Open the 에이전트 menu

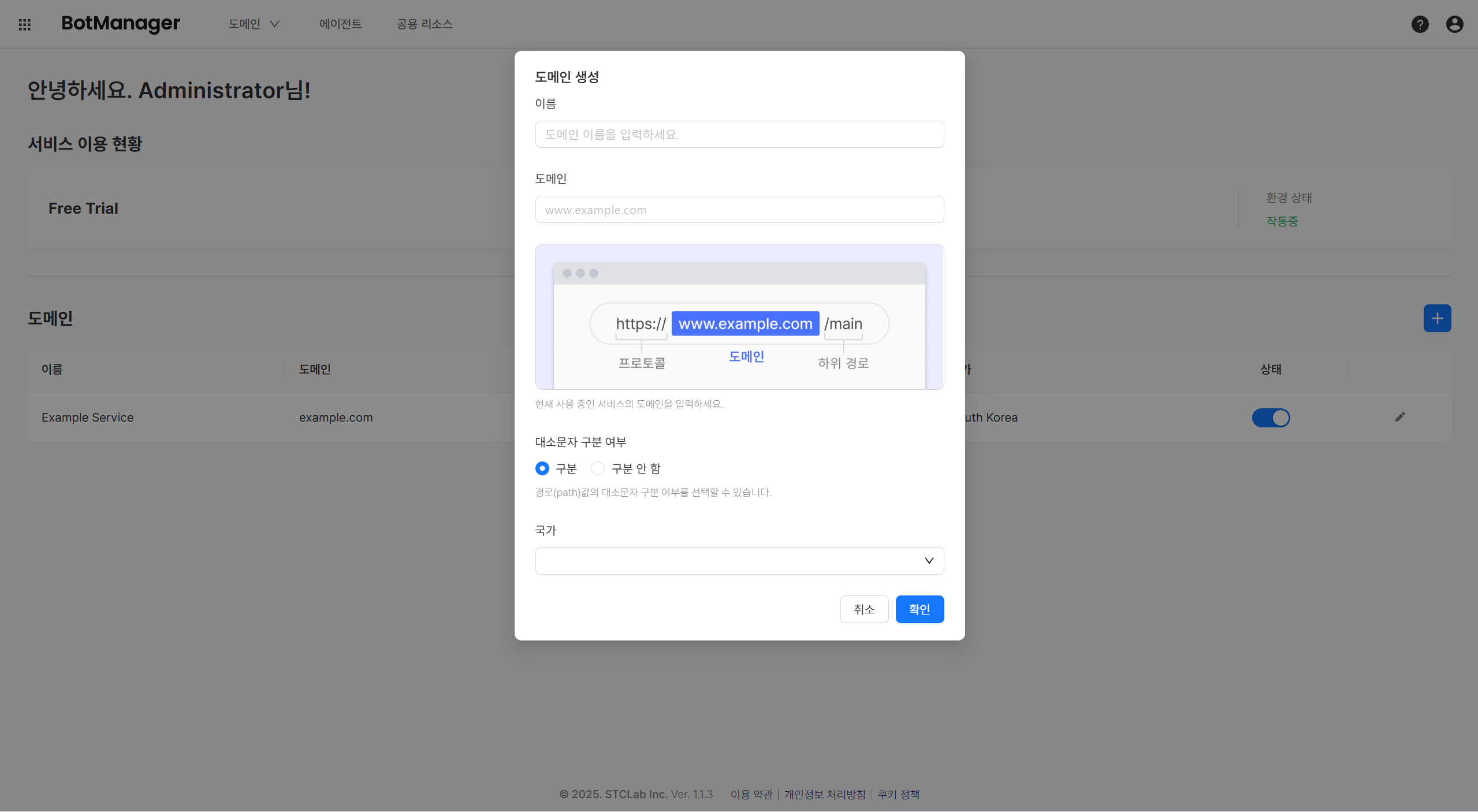point(340,24)
